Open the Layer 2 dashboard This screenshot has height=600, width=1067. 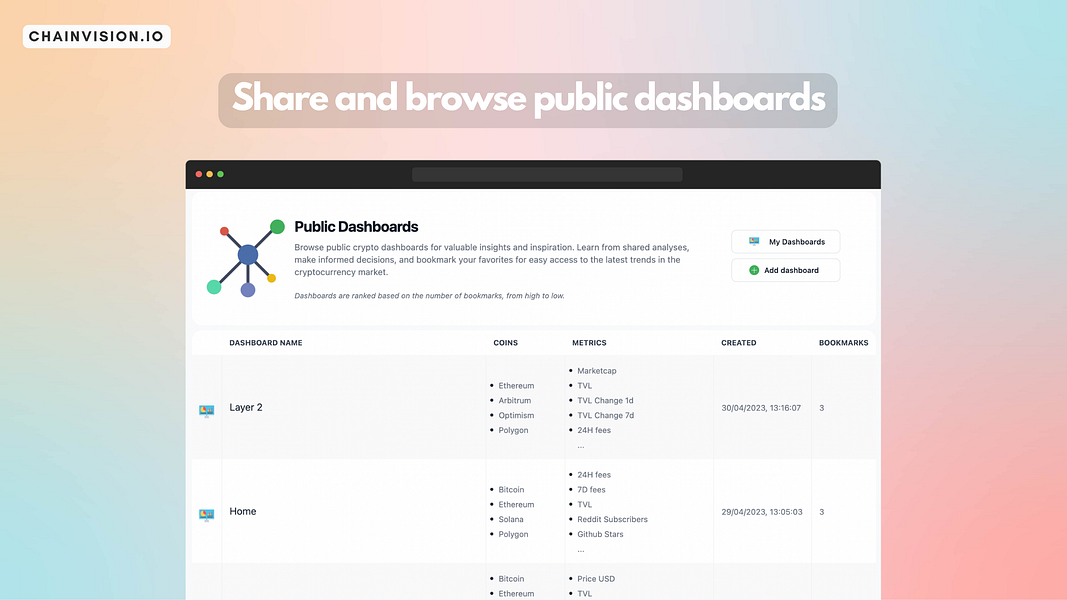(x=246, y=407)
